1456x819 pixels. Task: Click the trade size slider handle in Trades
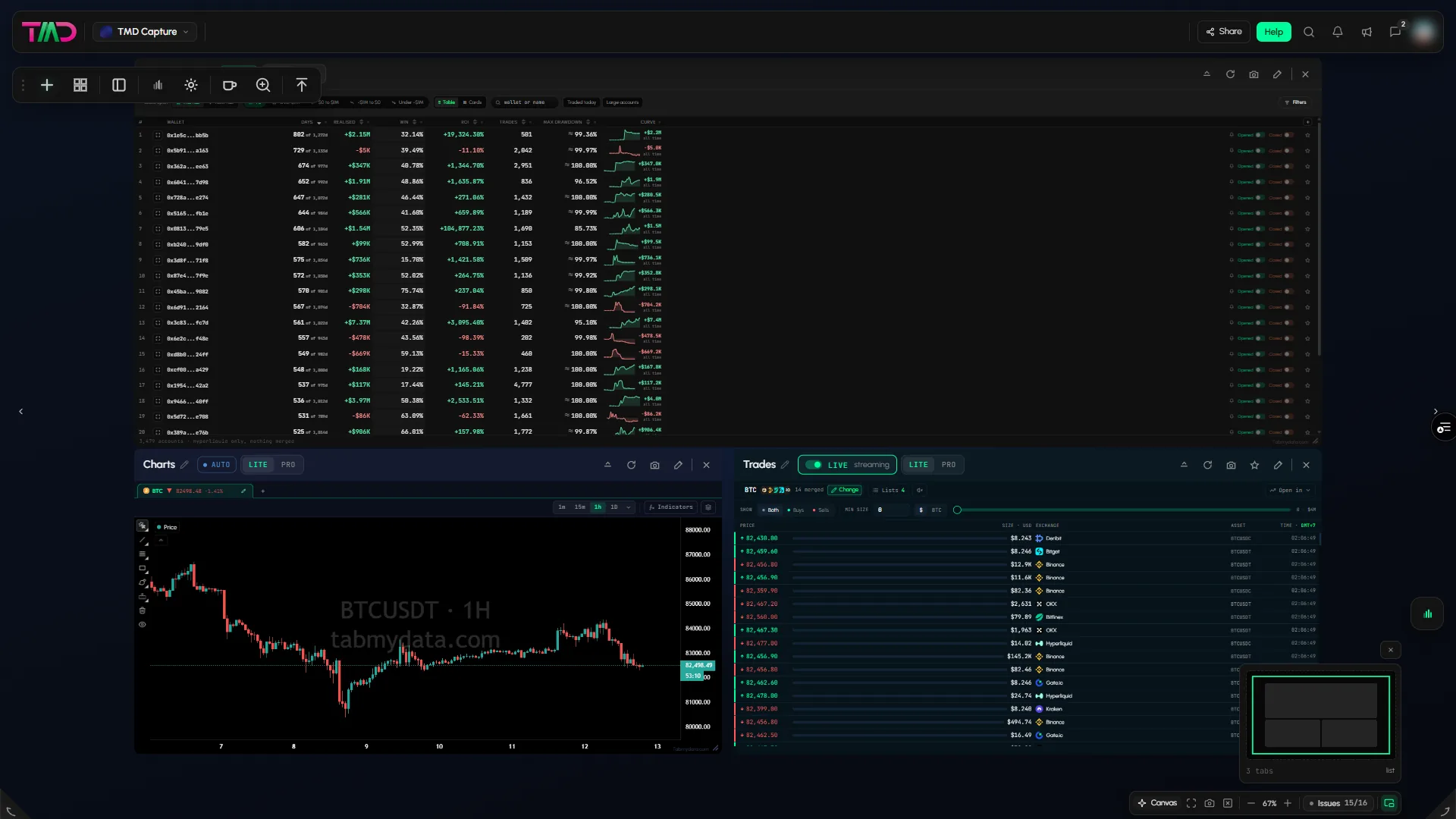pos(957,510)
